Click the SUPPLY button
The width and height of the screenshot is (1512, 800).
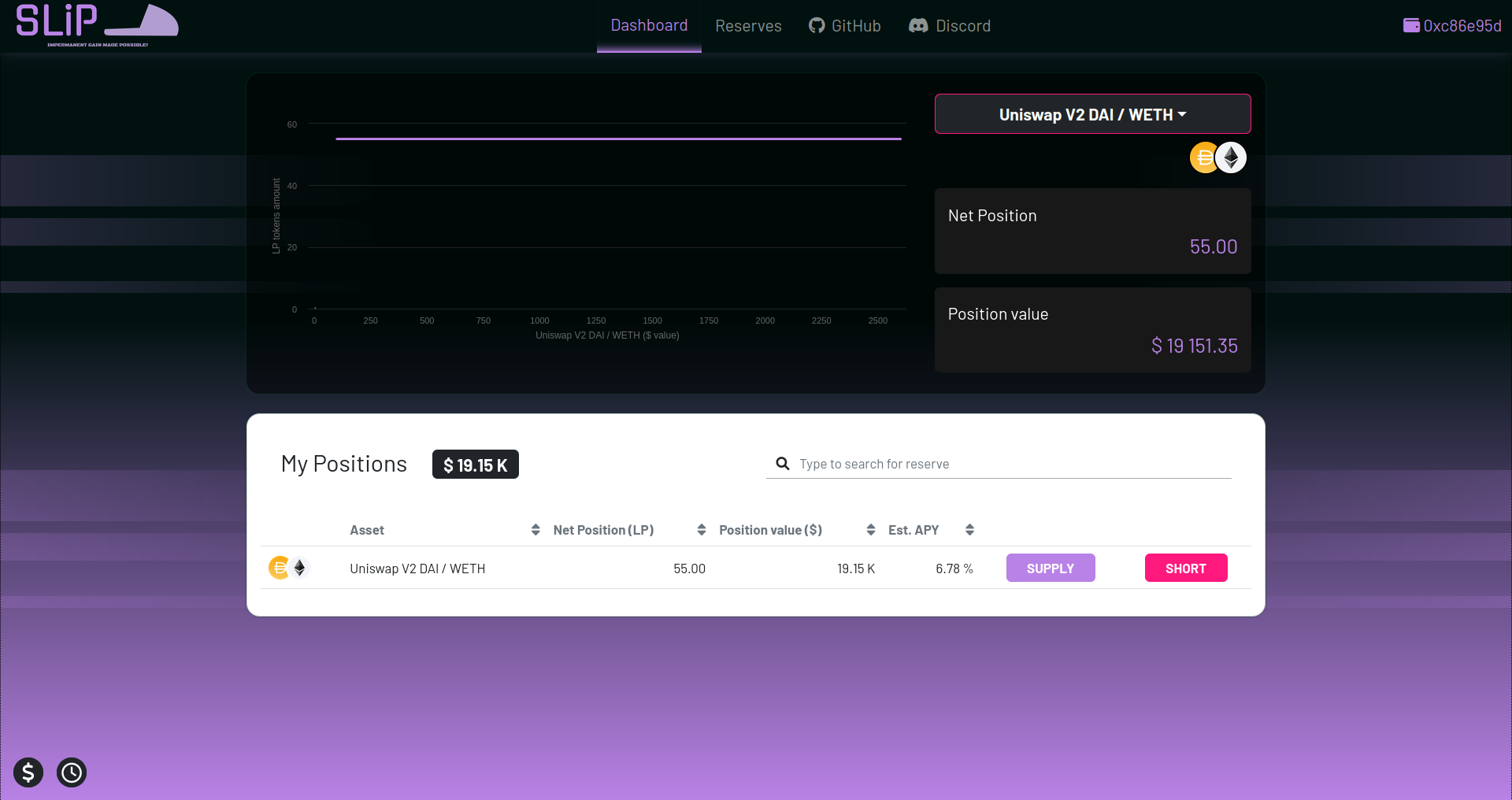1051,568
